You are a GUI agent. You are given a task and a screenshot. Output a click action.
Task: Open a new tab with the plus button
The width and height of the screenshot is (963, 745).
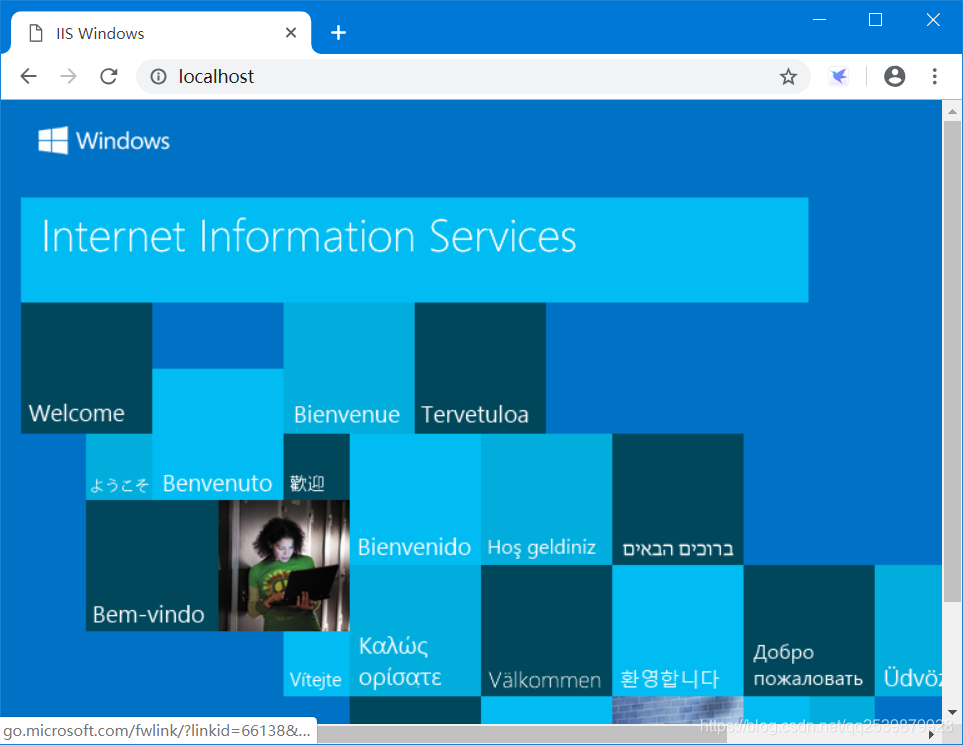[338, 33]
